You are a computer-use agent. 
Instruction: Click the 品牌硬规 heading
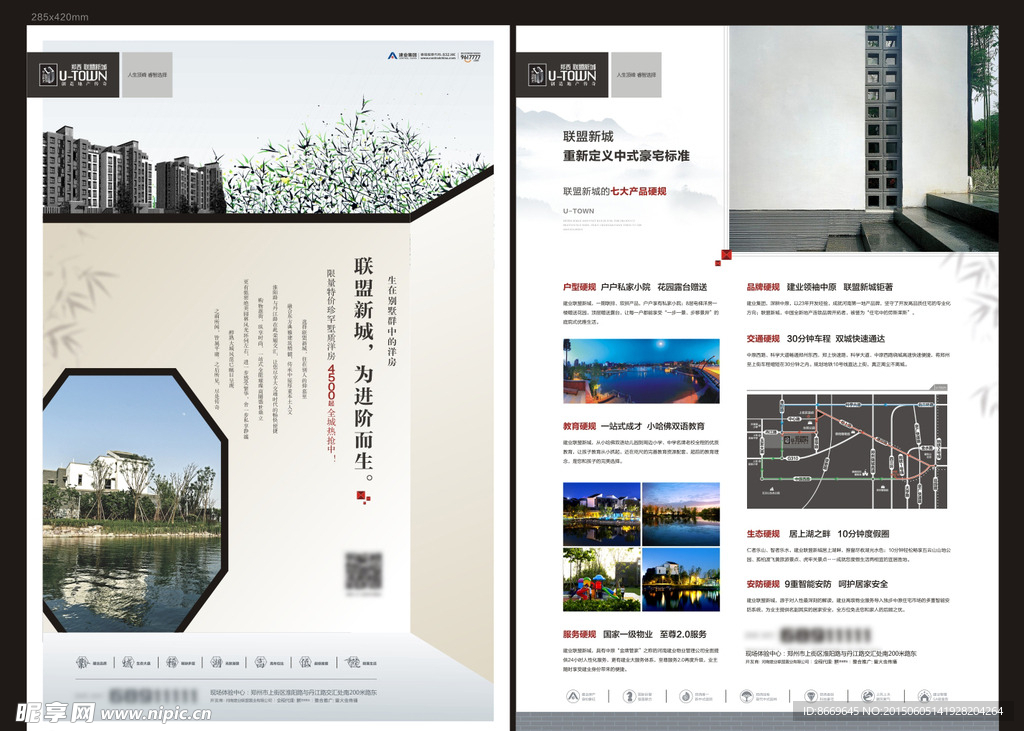click(763, 287)
